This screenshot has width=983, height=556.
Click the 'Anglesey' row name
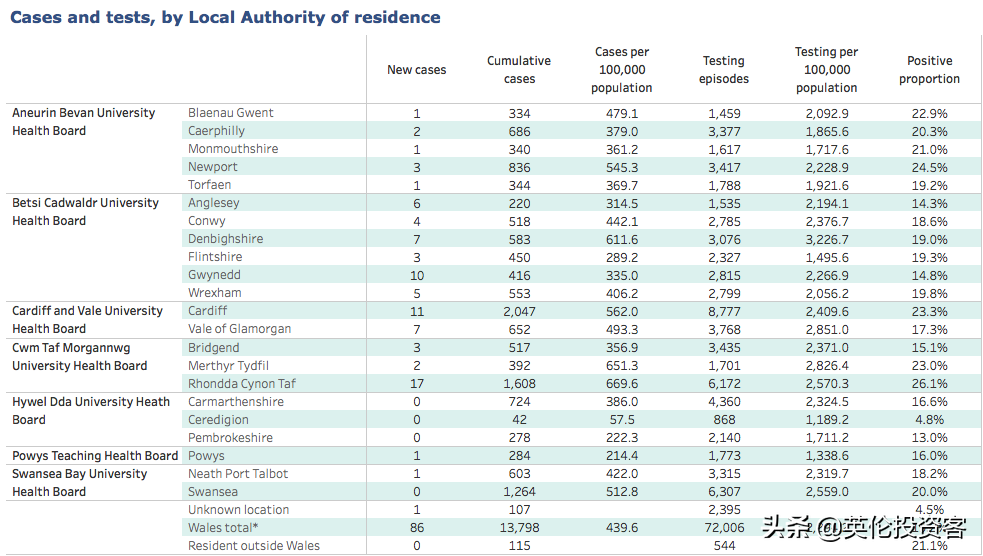click(x=214, y=203)
